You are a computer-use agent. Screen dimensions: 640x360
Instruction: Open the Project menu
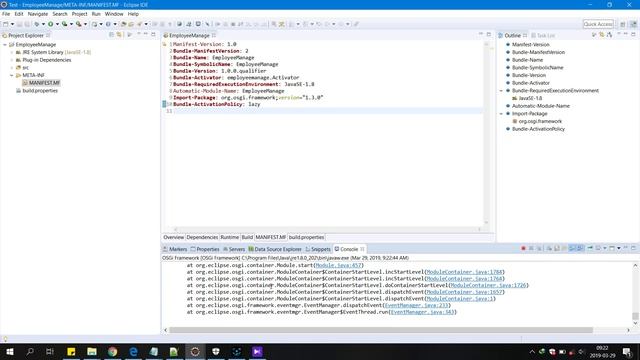[80, 14]
